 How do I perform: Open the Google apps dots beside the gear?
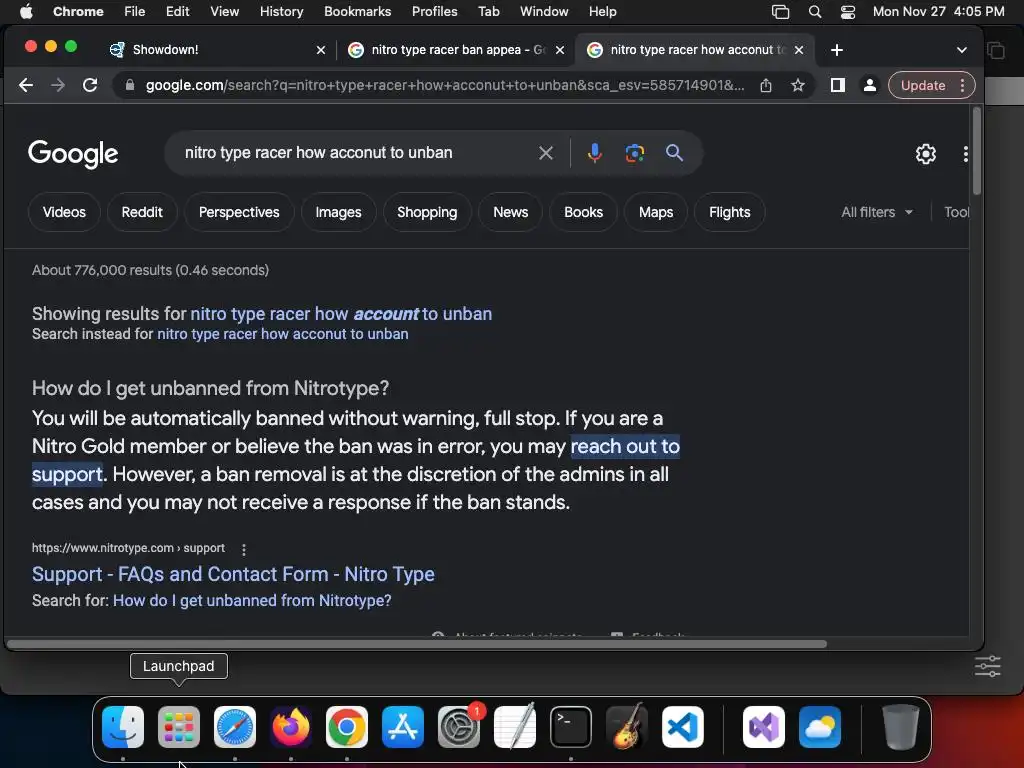click(x=965, y=154)
